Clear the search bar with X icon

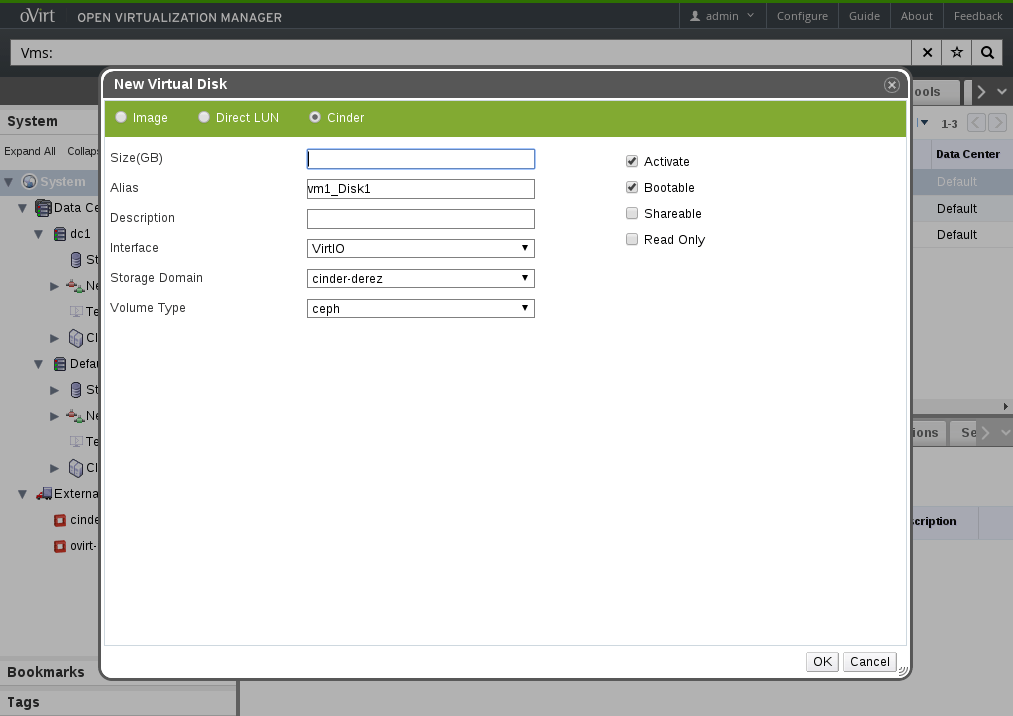(927, 53)
